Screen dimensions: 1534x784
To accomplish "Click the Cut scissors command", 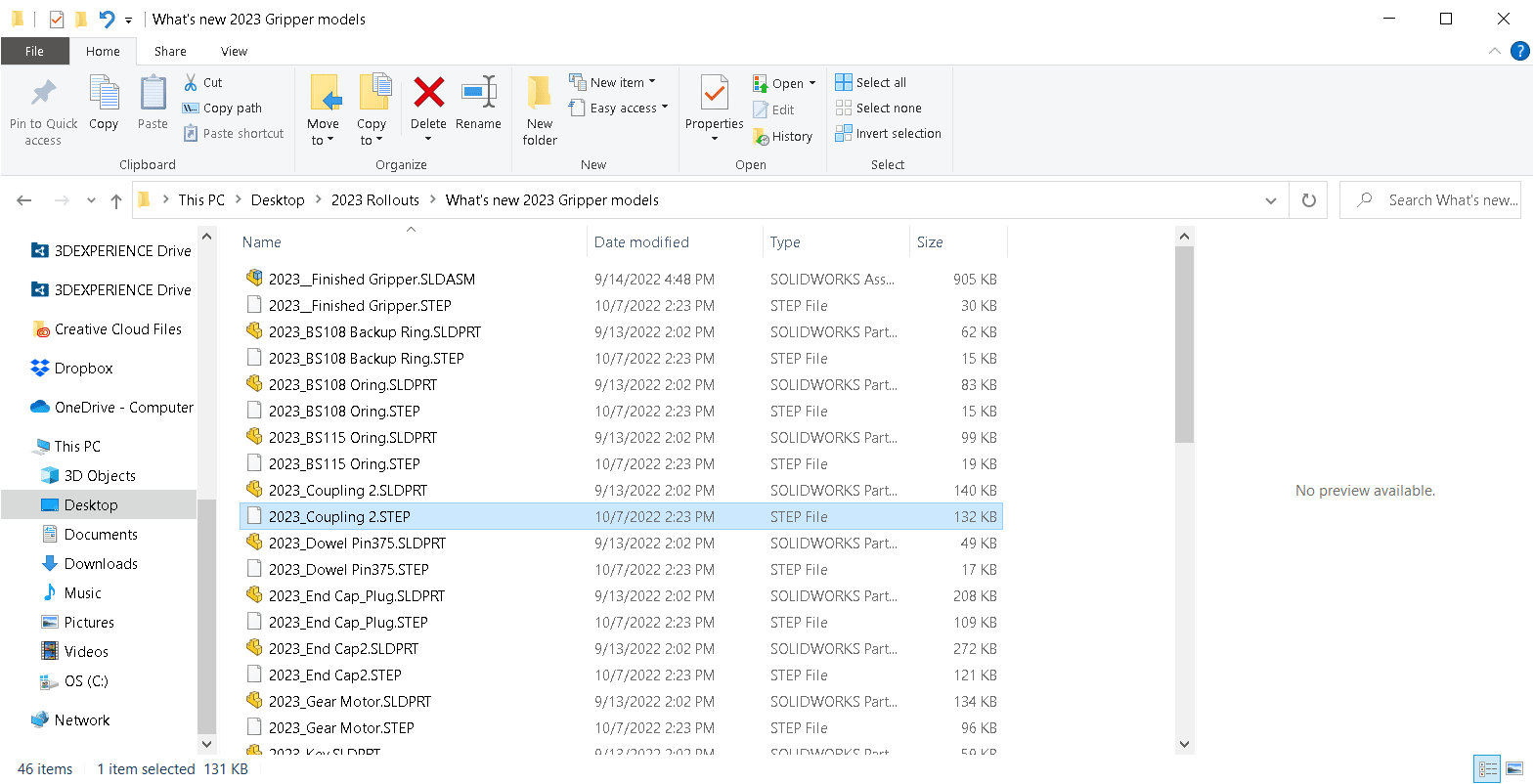I will point(203,83).
